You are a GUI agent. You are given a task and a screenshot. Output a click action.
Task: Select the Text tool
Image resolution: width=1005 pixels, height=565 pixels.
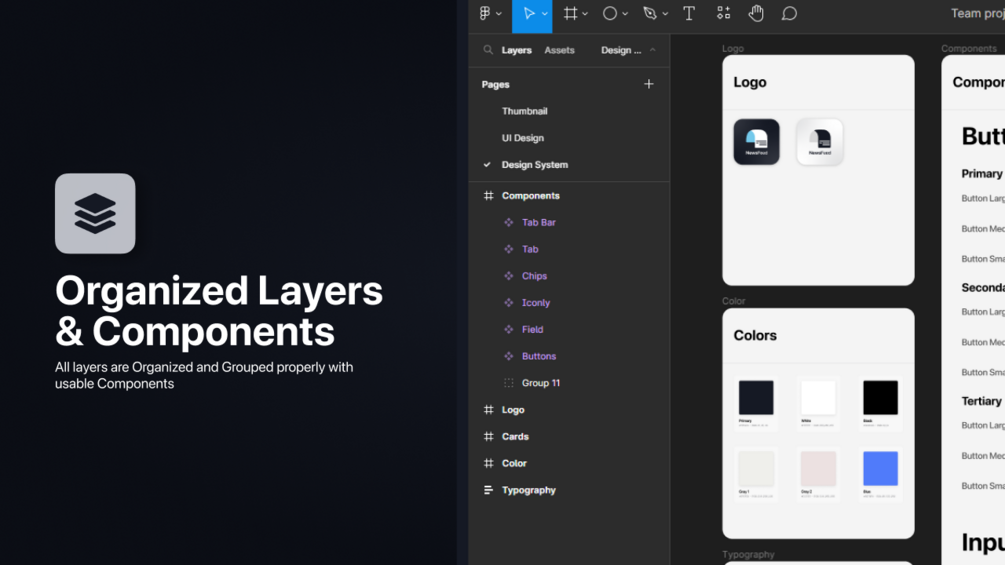[689, 13]
